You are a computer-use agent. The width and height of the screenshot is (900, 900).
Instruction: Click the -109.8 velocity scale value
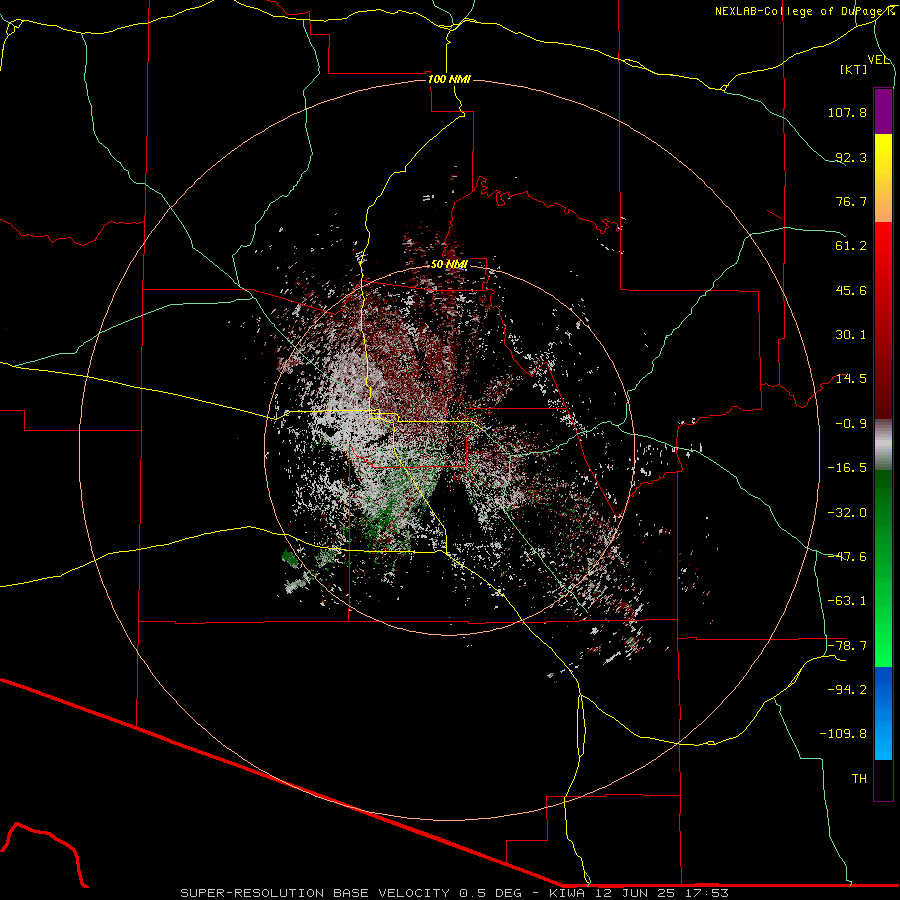point(843,734)
